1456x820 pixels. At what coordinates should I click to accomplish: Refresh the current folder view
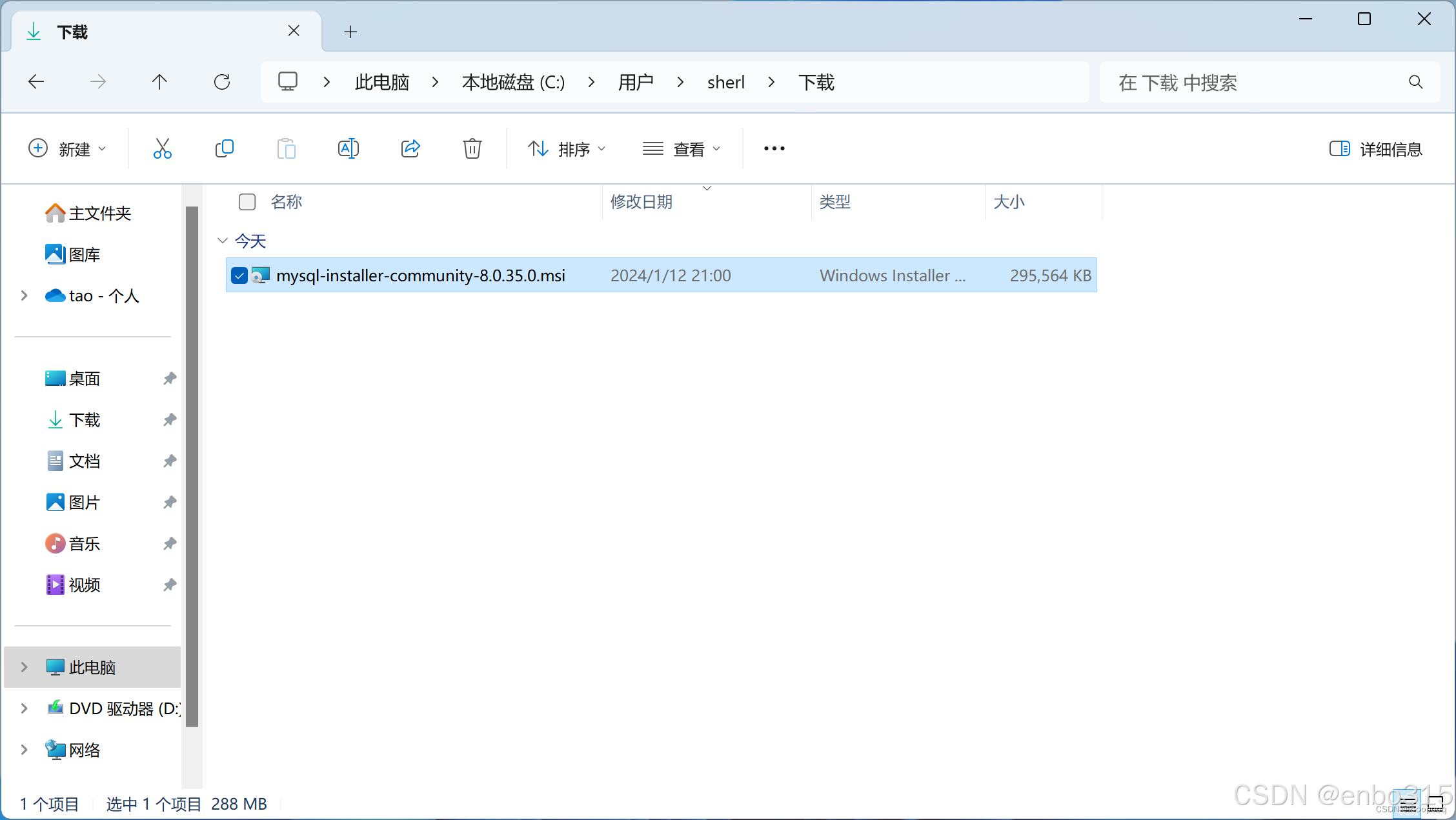coord(222,82)
